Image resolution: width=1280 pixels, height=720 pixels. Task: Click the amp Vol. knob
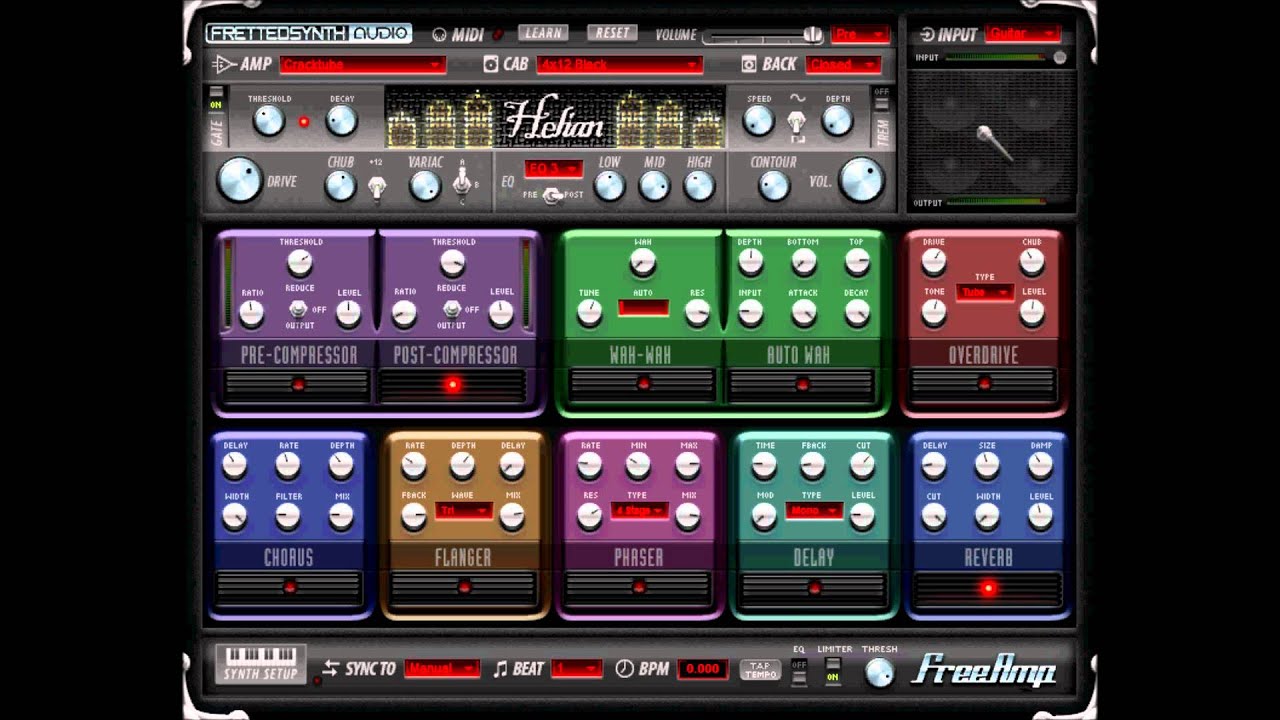click(862, 180)
